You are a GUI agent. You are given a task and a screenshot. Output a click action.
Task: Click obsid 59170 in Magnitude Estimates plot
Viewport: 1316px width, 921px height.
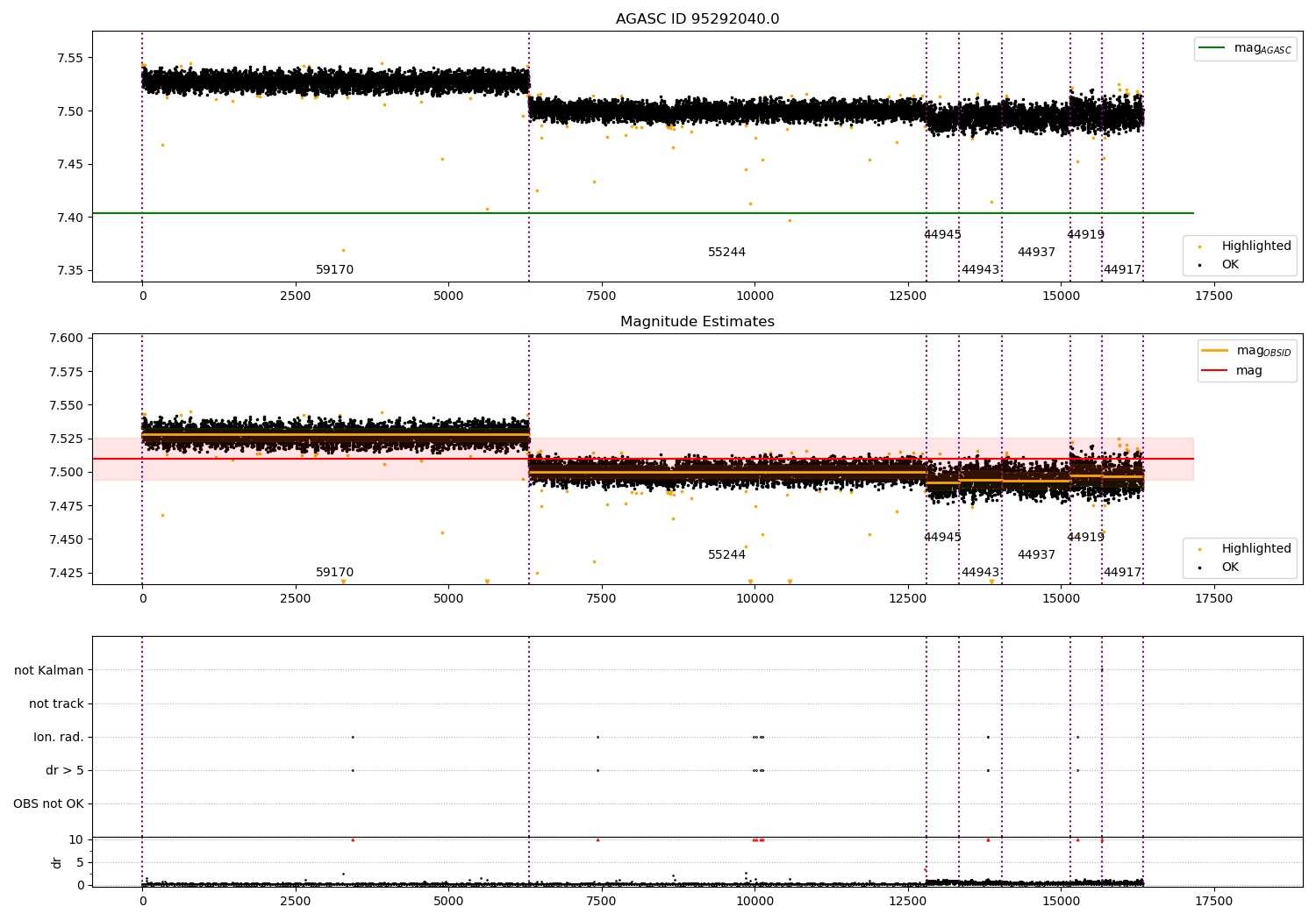coord(335,572)
